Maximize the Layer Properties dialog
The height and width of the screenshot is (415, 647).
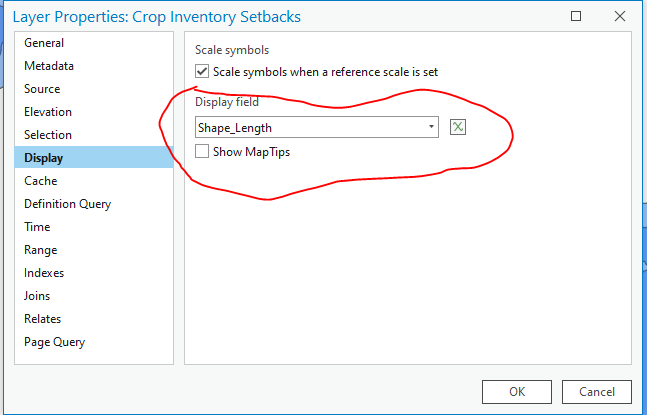(576, 16)
